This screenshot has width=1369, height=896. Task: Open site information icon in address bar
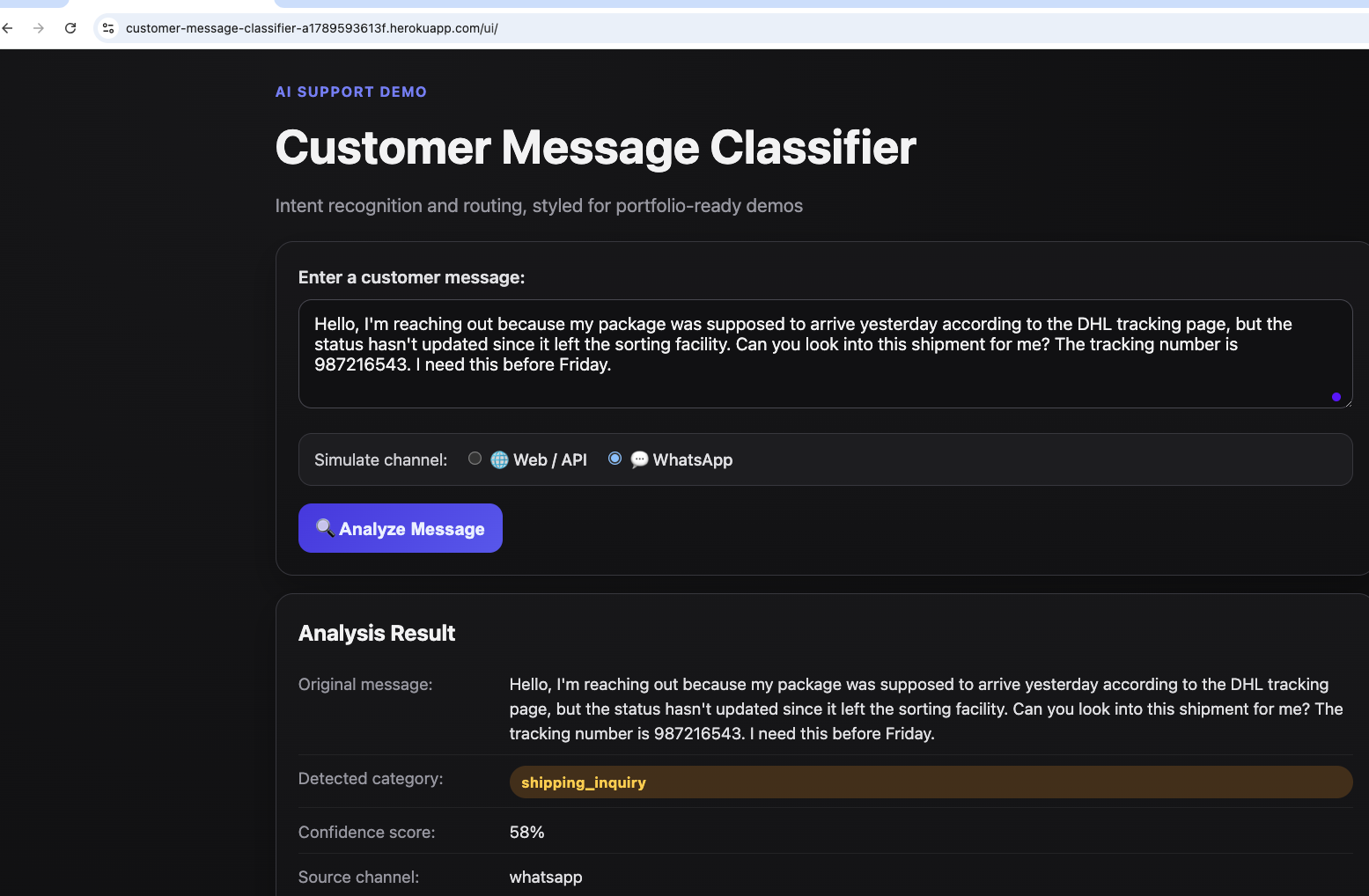click(x=108, y=28)
